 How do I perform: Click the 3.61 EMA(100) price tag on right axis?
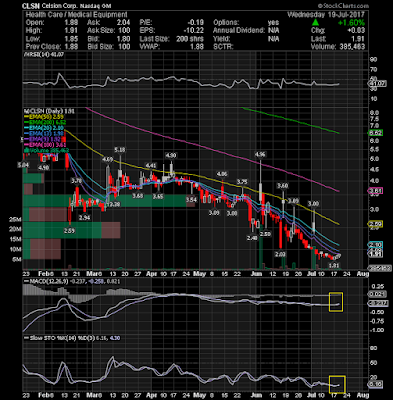point(375,191)
